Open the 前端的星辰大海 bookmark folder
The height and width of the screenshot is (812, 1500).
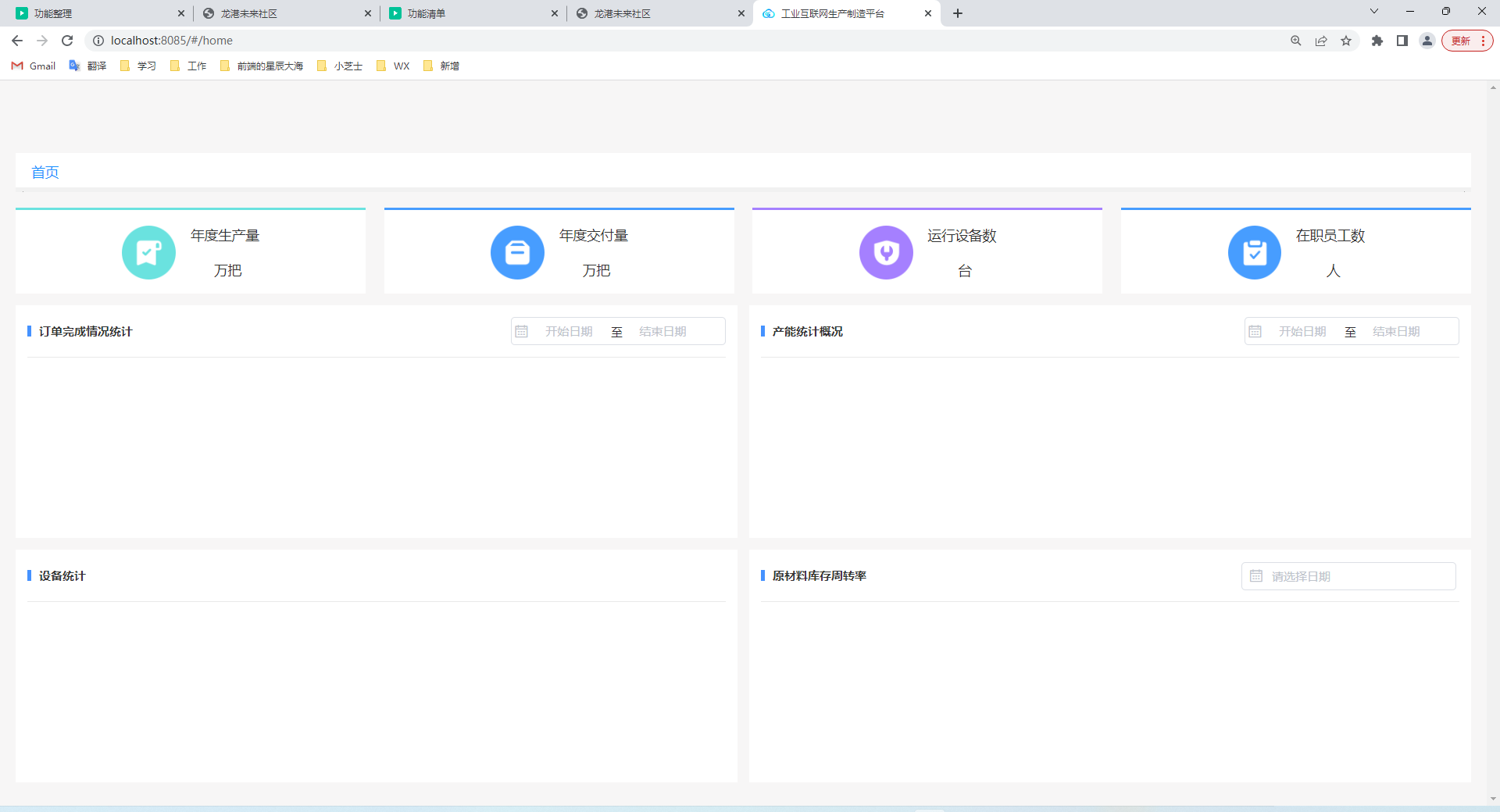pos(262,66)
